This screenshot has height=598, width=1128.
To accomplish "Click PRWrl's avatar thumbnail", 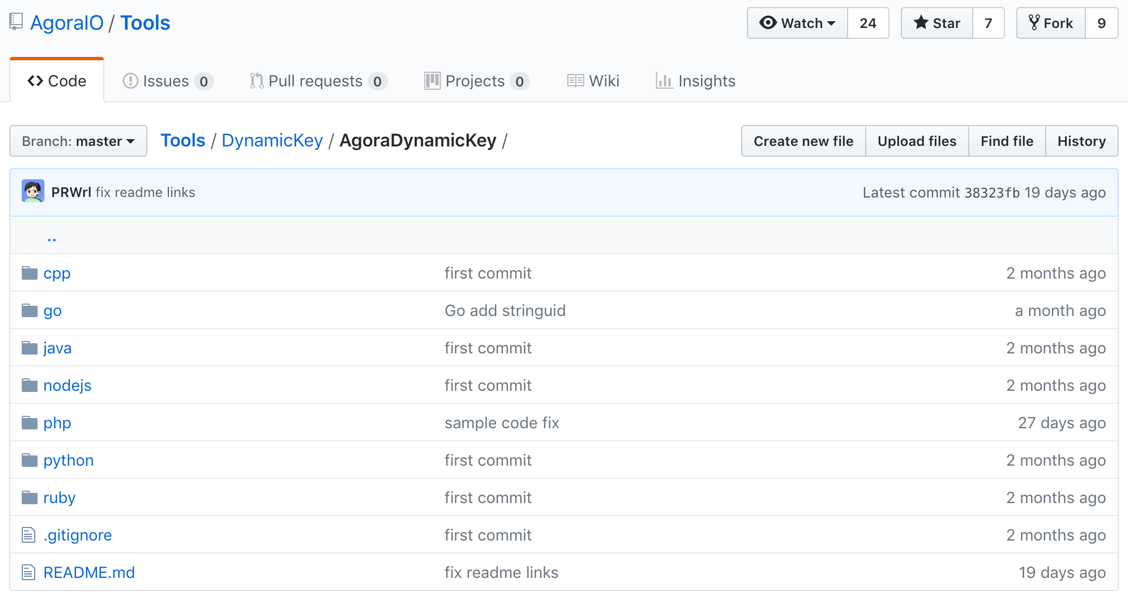I will tap(33, 191).
